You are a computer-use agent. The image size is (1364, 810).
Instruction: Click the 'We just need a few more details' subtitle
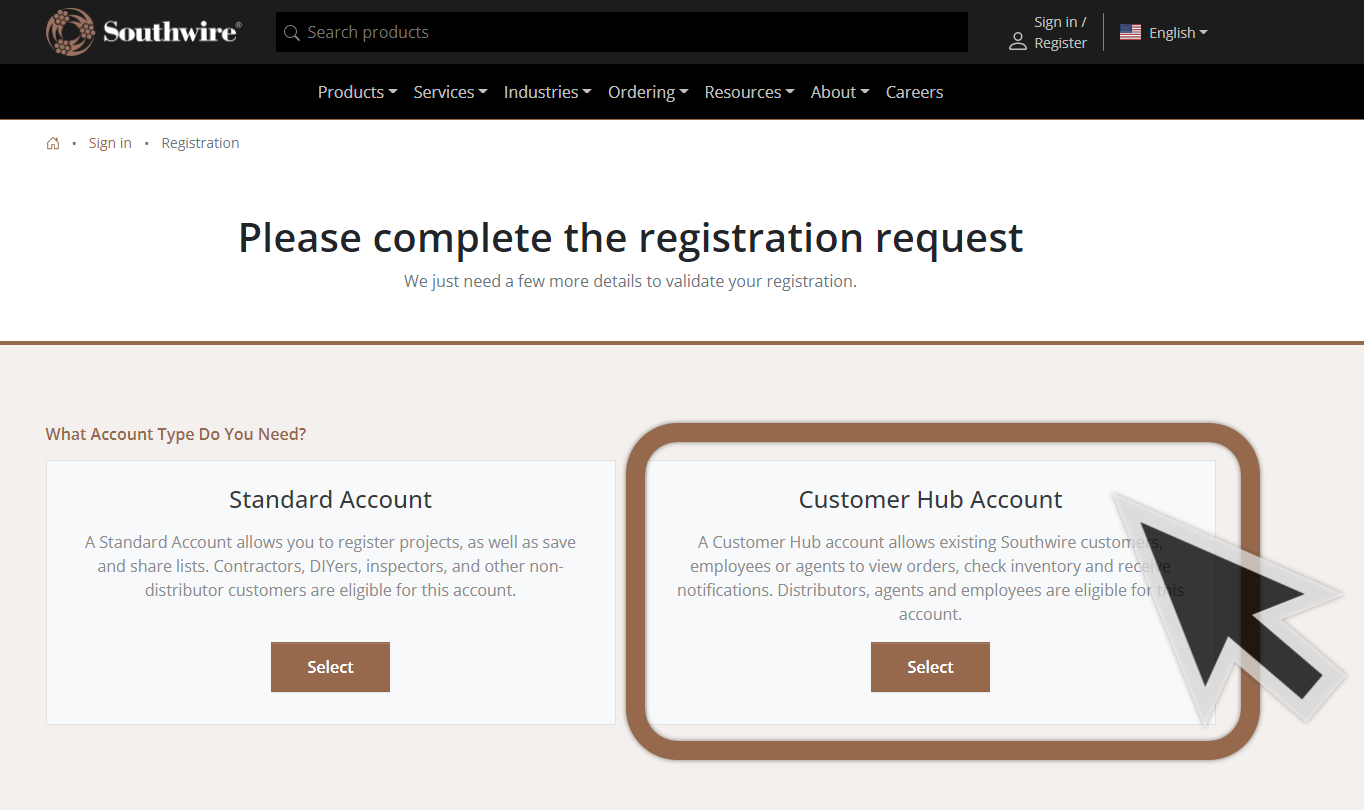630,281
